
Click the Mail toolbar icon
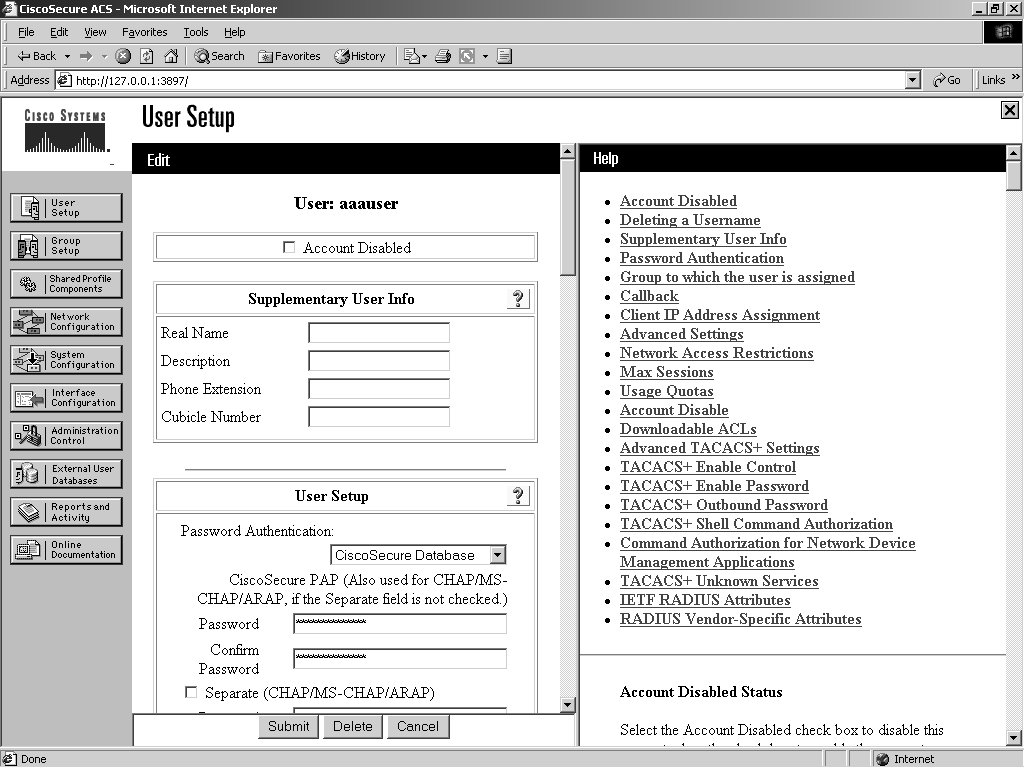pos(411,56)
